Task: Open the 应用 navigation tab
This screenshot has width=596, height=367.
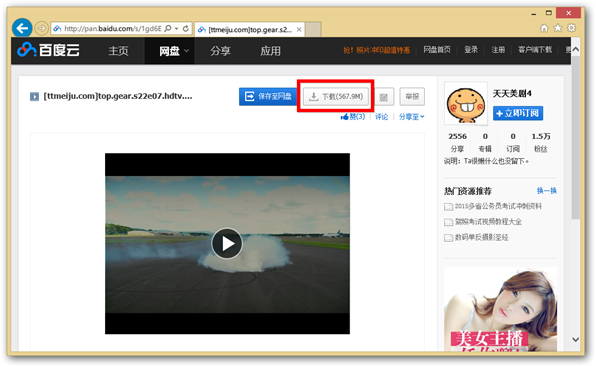Action: [270, 51]
